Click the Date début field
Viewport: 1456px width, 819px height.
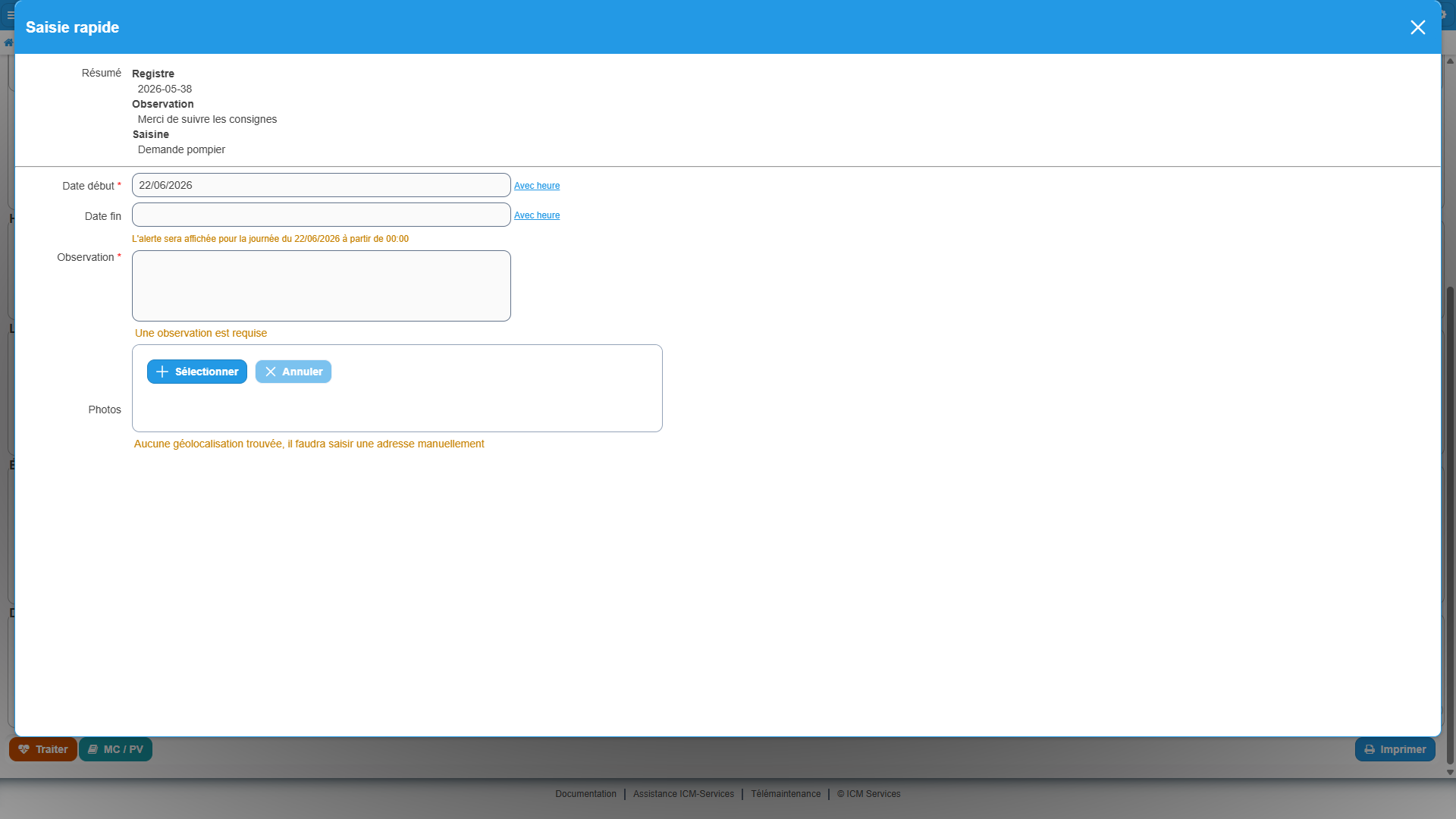point(321,185)
